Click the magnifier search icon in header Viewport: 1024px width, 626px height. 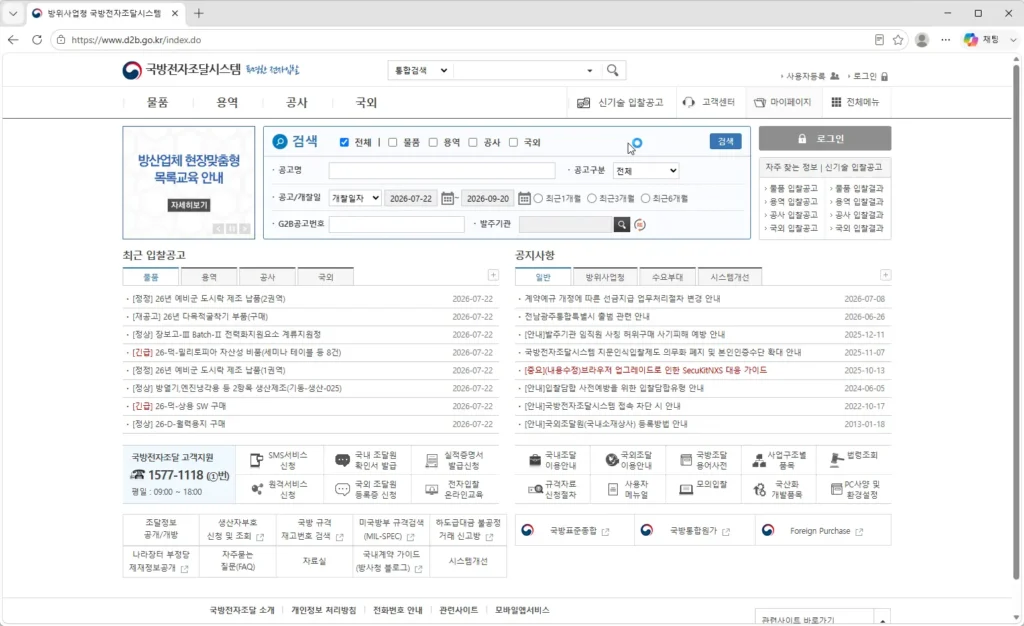click(x=613, y=70)
